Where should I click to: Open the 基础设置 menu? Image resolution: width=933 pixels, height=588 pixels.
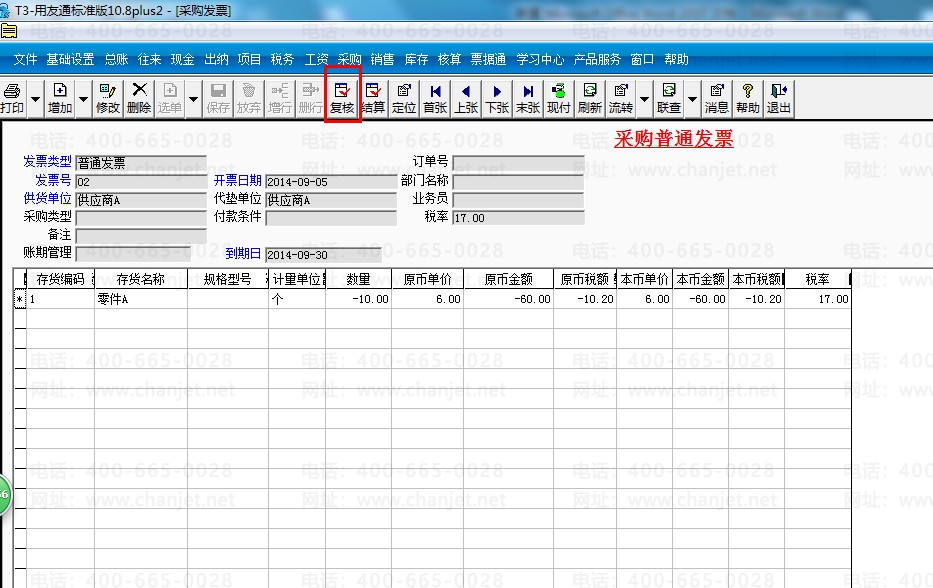70,59
